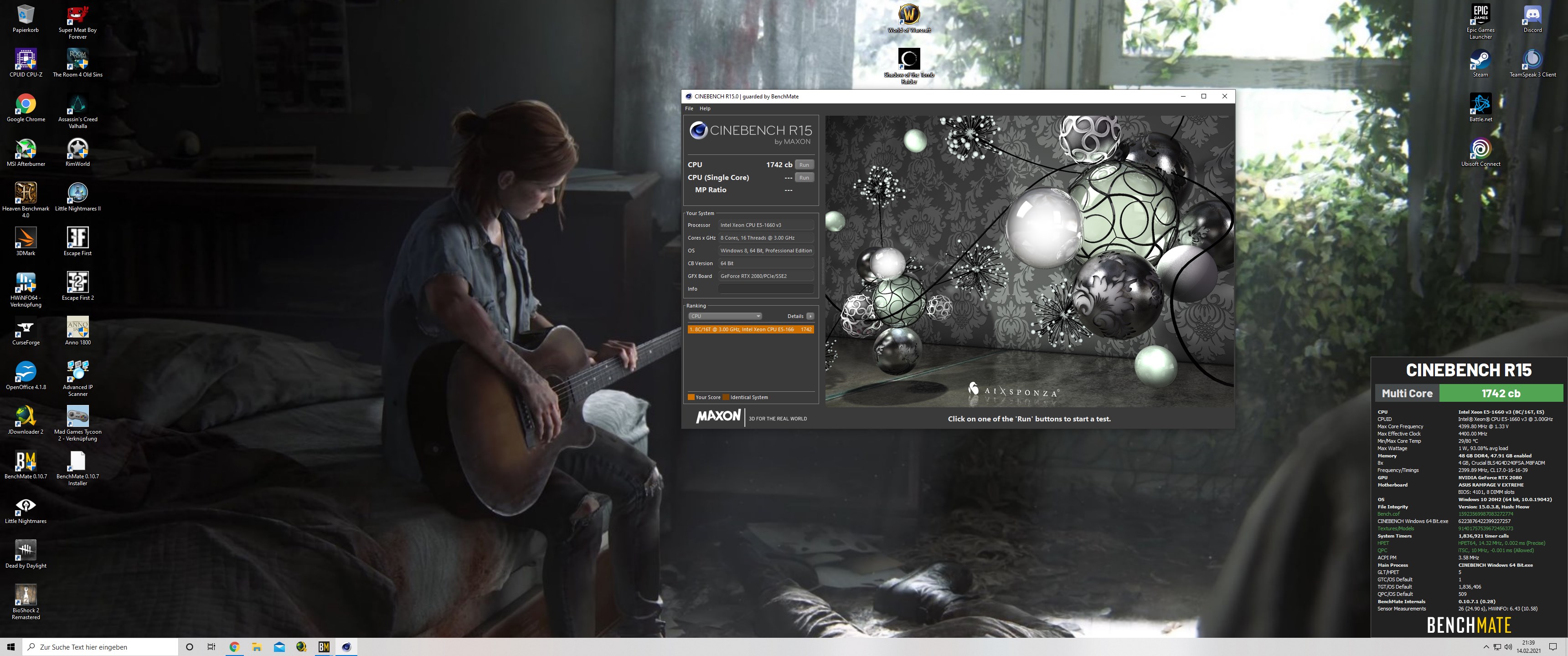
Task: Launch Escape First desktop icon
Action: [77, 241]
